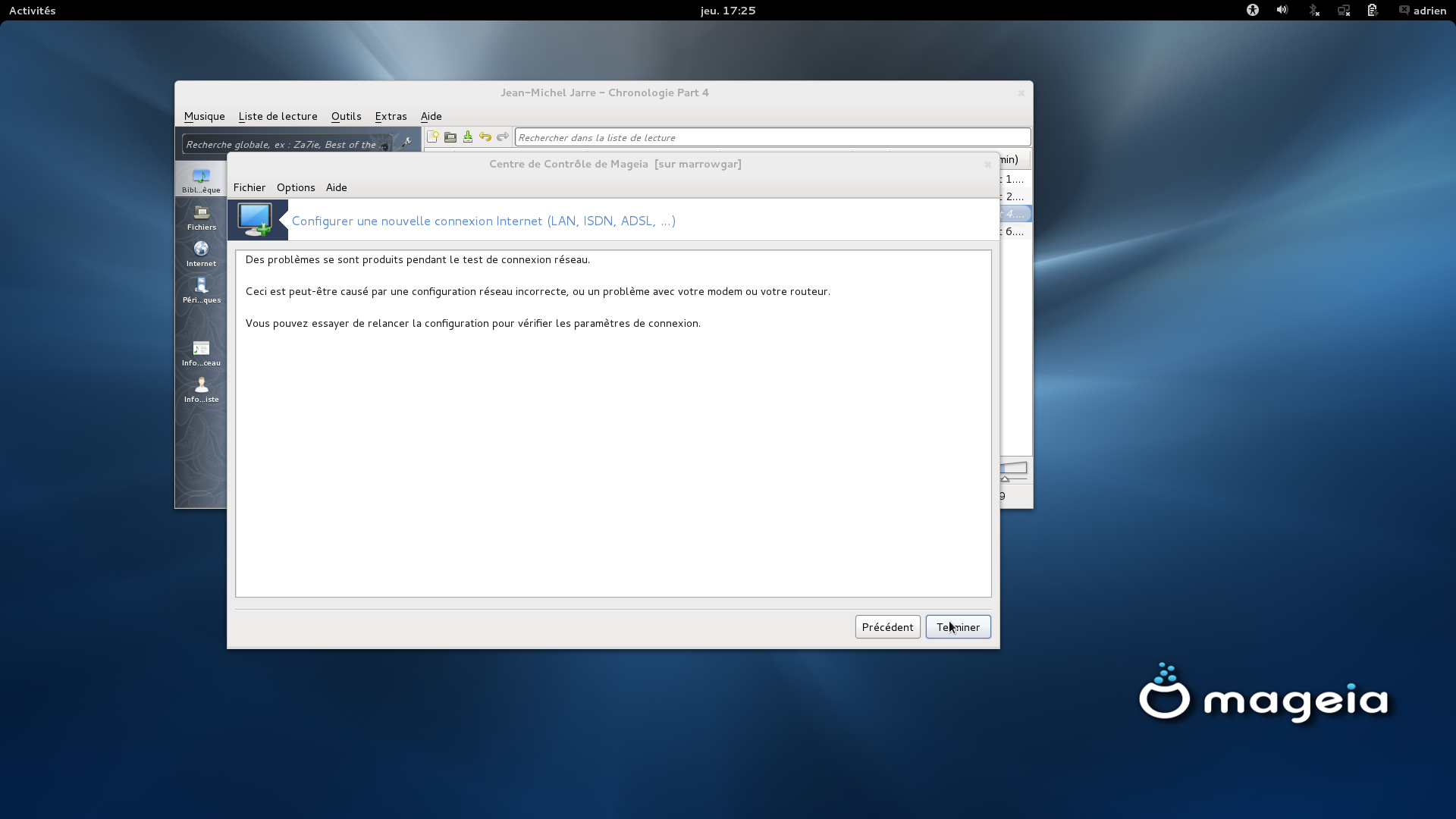
Task: Go back with the Précédent button
Action: 887,626
